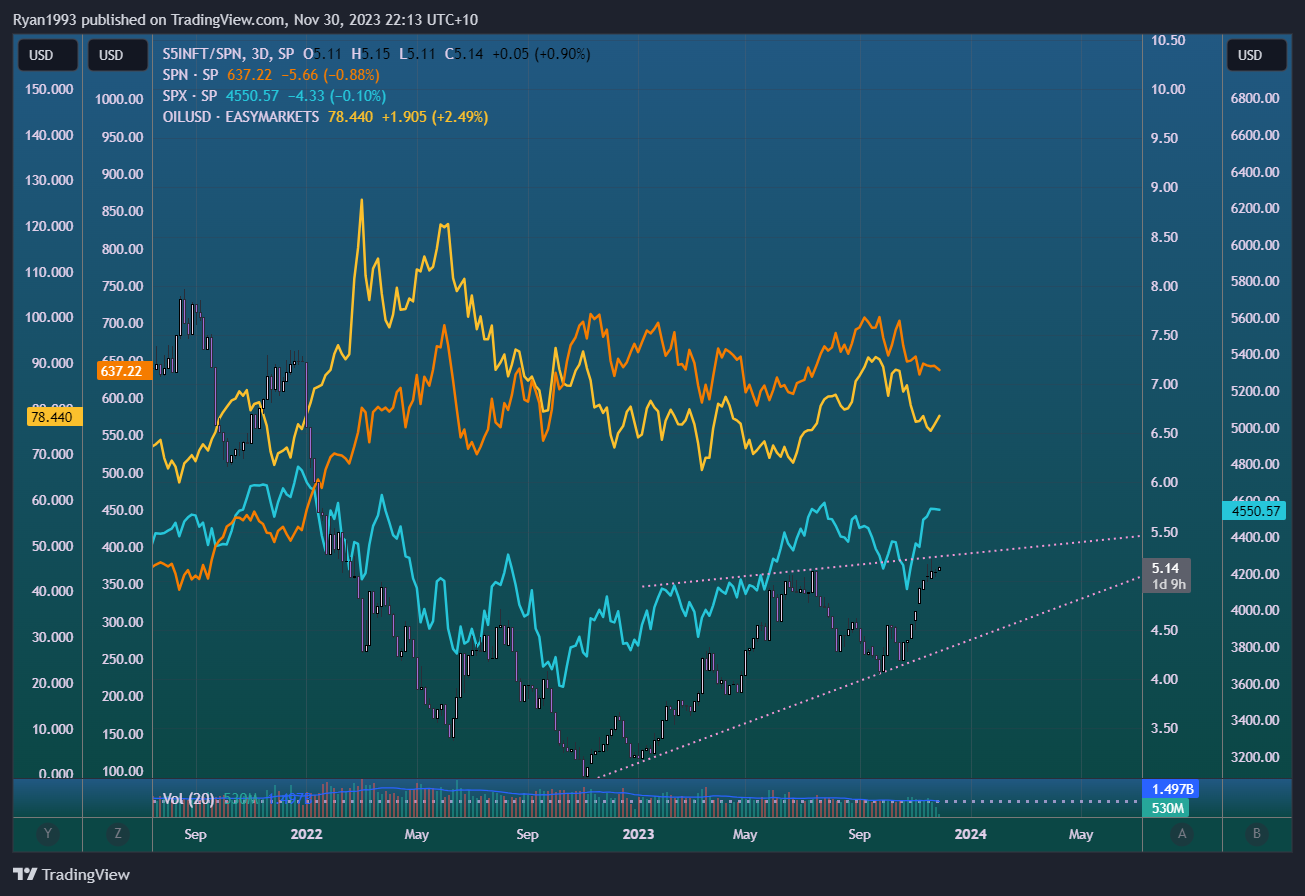Image resolution: width=1305 pixels, height=896 pixels.
Task: Click the 2022 label on the time axis
Action: click(306, 834)
